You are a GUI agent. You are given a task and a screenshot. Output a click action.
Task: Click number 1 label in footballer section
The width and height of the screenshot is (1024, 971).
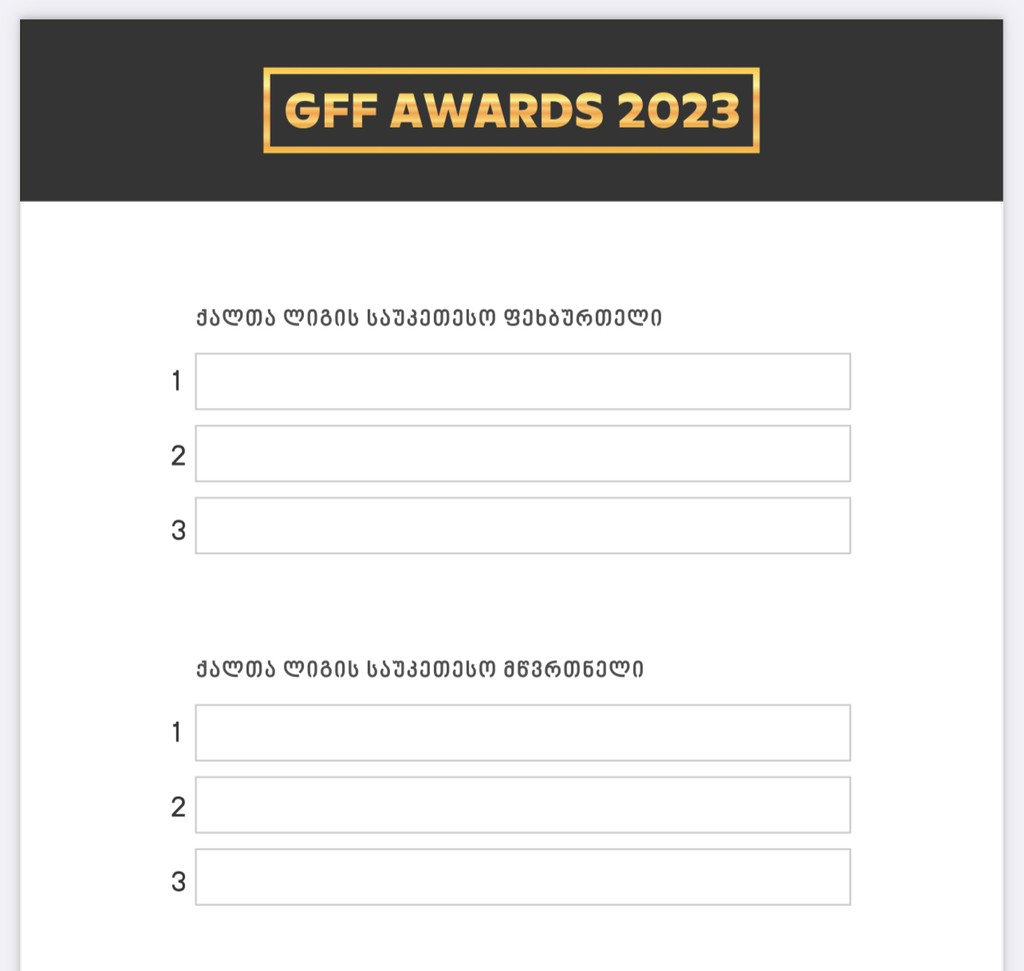(177, 381)
